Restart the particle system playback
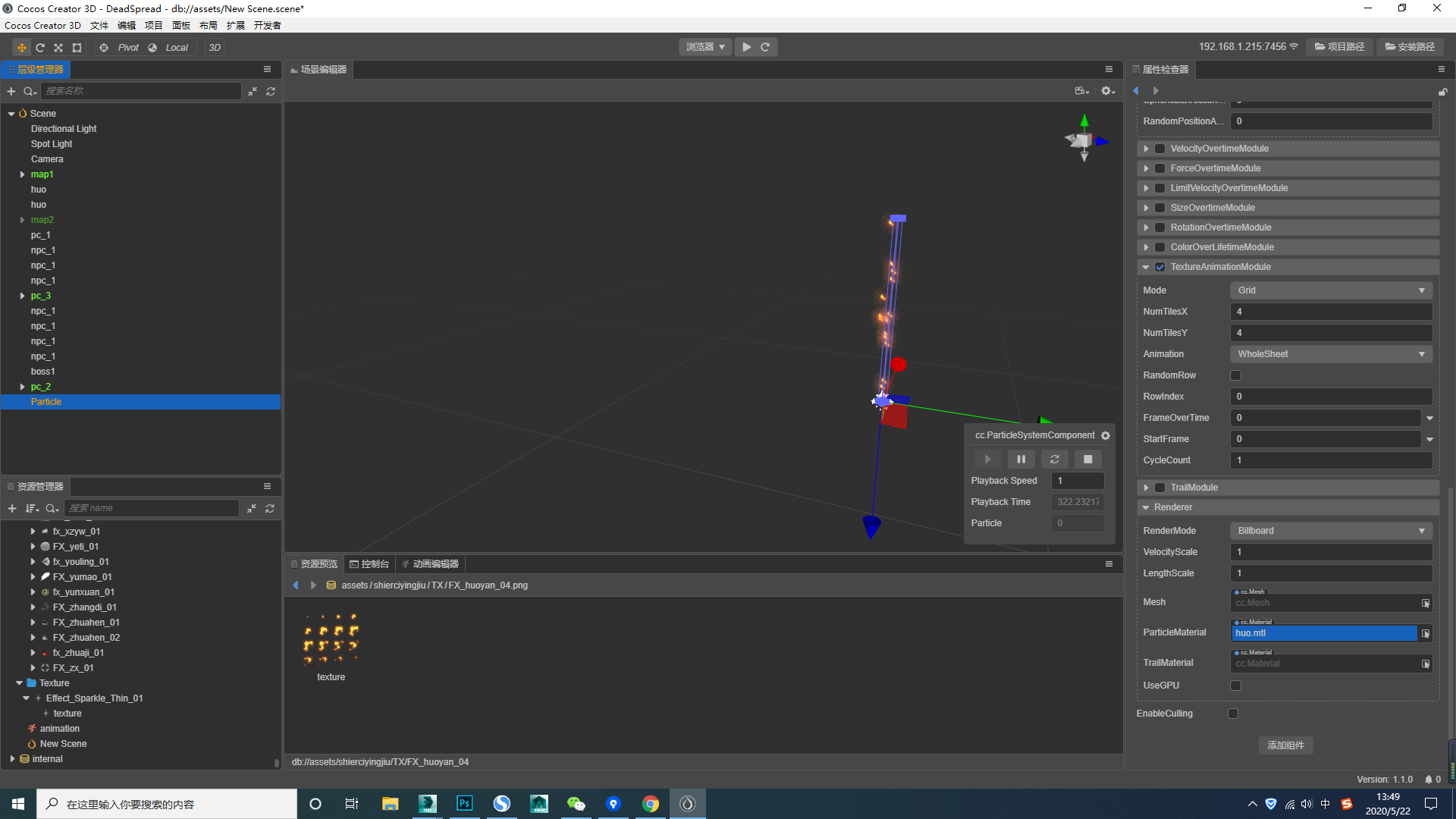Viewport: 1456px width, 819px height. [x=1054, y=460]
